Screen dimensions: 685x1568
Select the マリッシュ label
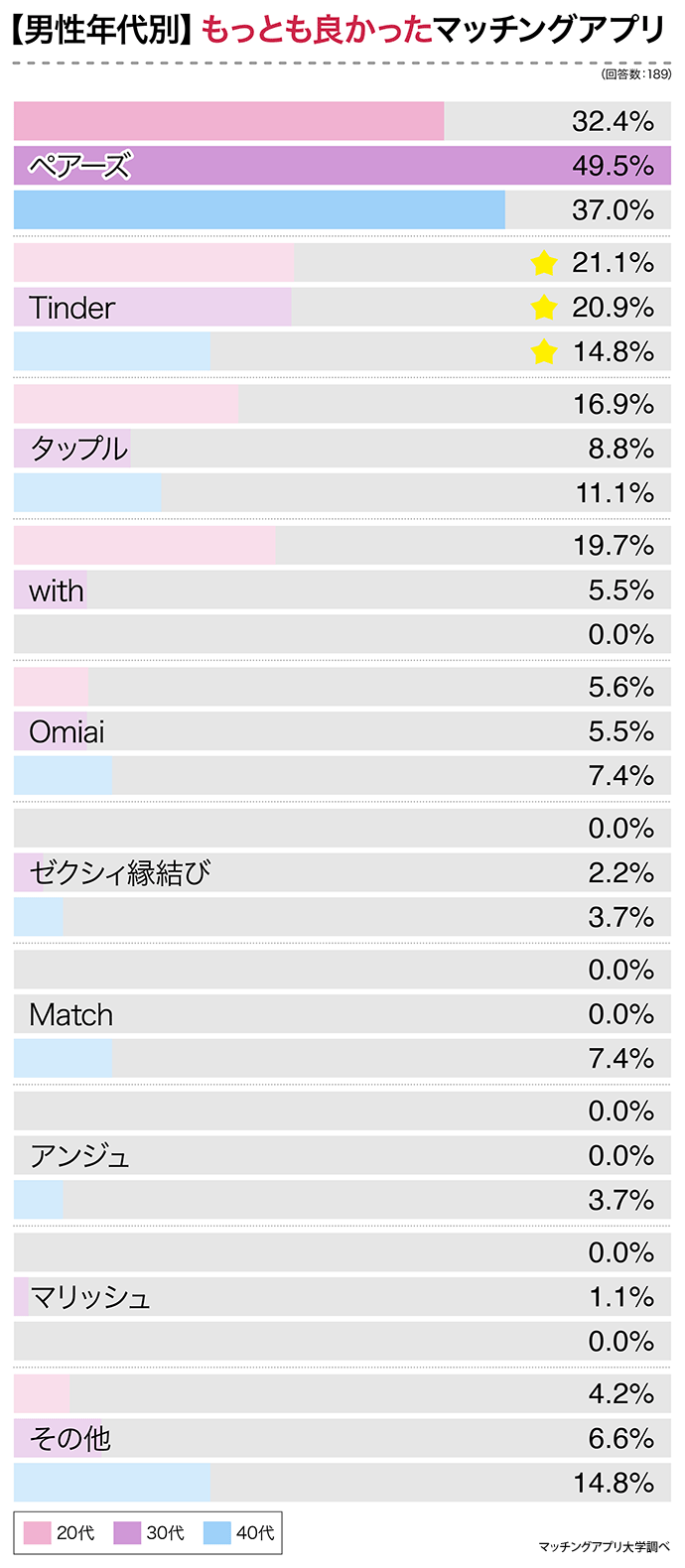(90, 1298)
